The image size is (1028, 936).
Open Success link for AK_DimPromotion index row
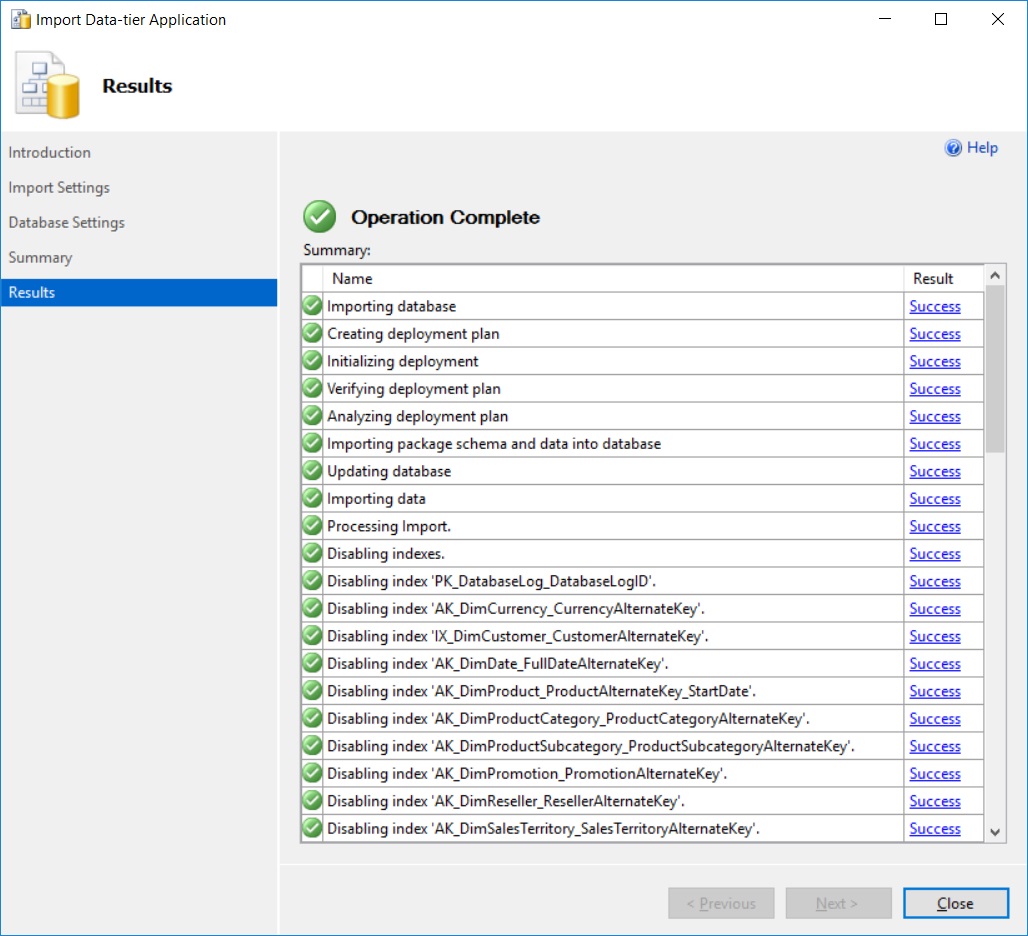[935, 774]
